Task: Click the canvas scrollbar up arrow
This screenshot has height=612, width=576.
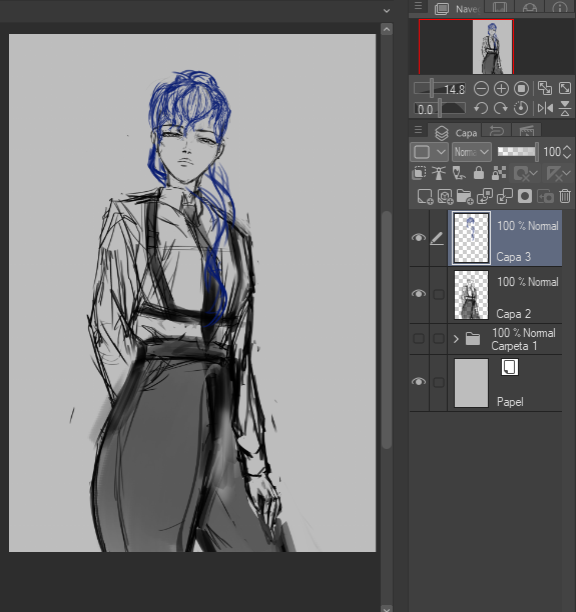Action: click(386, 29)
